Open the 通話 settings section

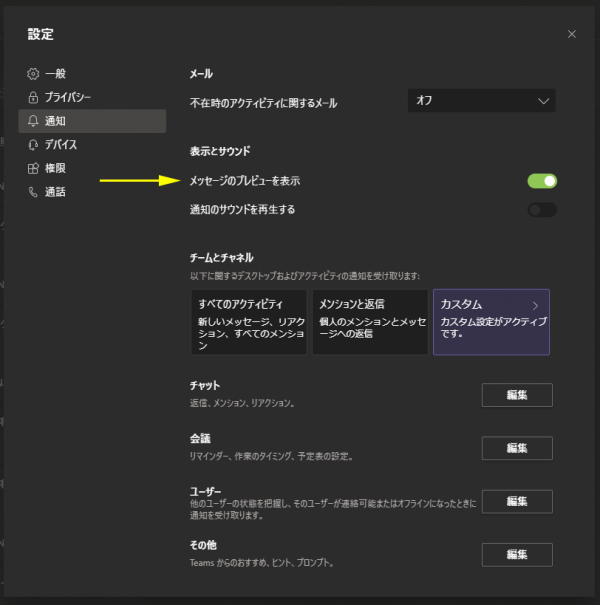[x=55, y=192]
